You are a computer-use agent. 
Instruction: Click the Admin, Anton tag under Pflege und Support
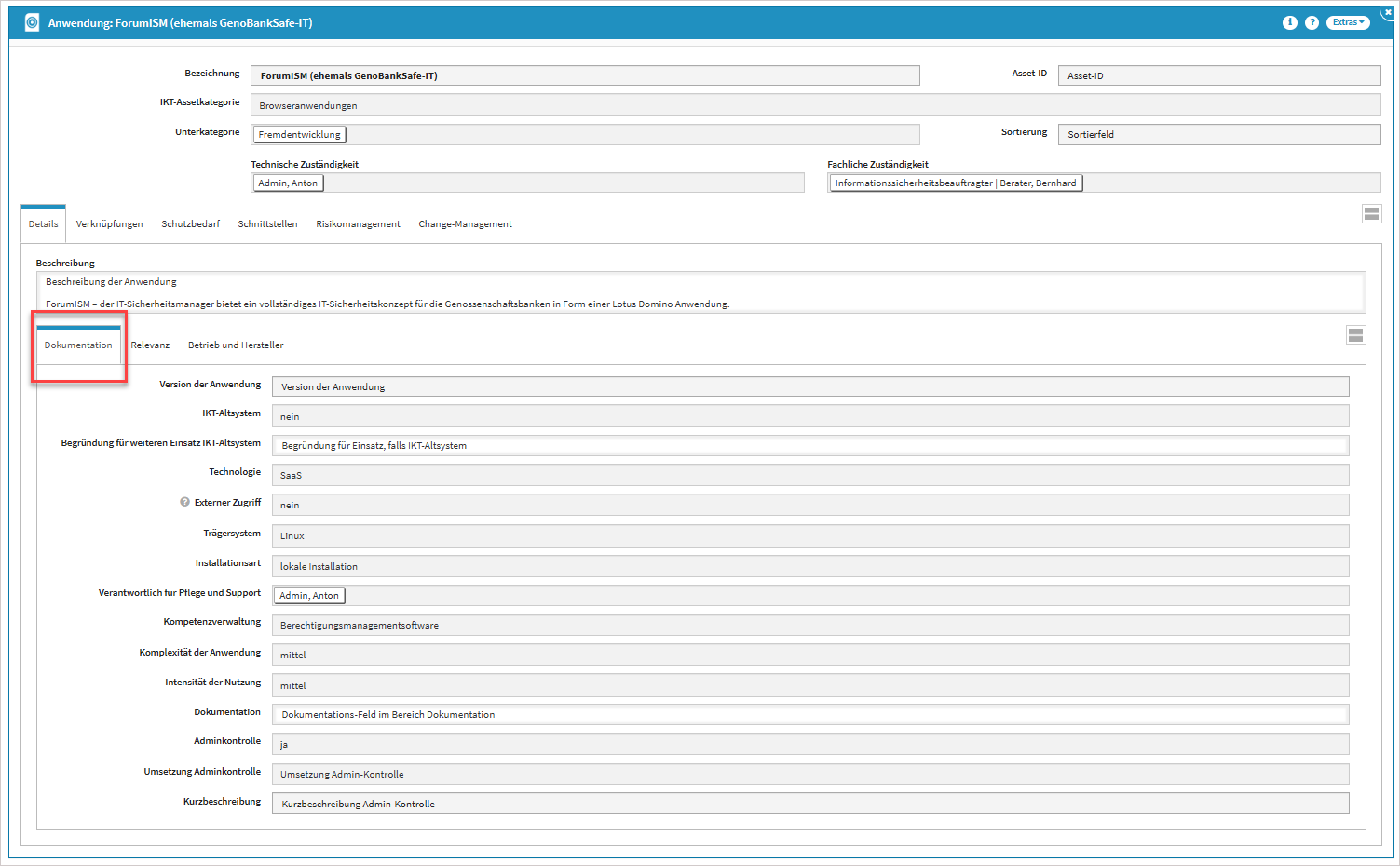309,596
